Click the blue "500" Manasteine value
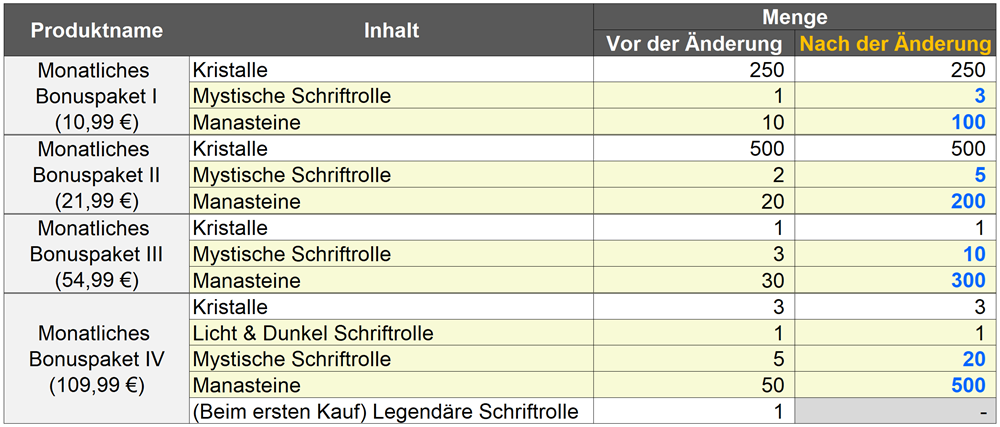Image resolution: width=1000 pixels, height=427 pixels. 971,385
